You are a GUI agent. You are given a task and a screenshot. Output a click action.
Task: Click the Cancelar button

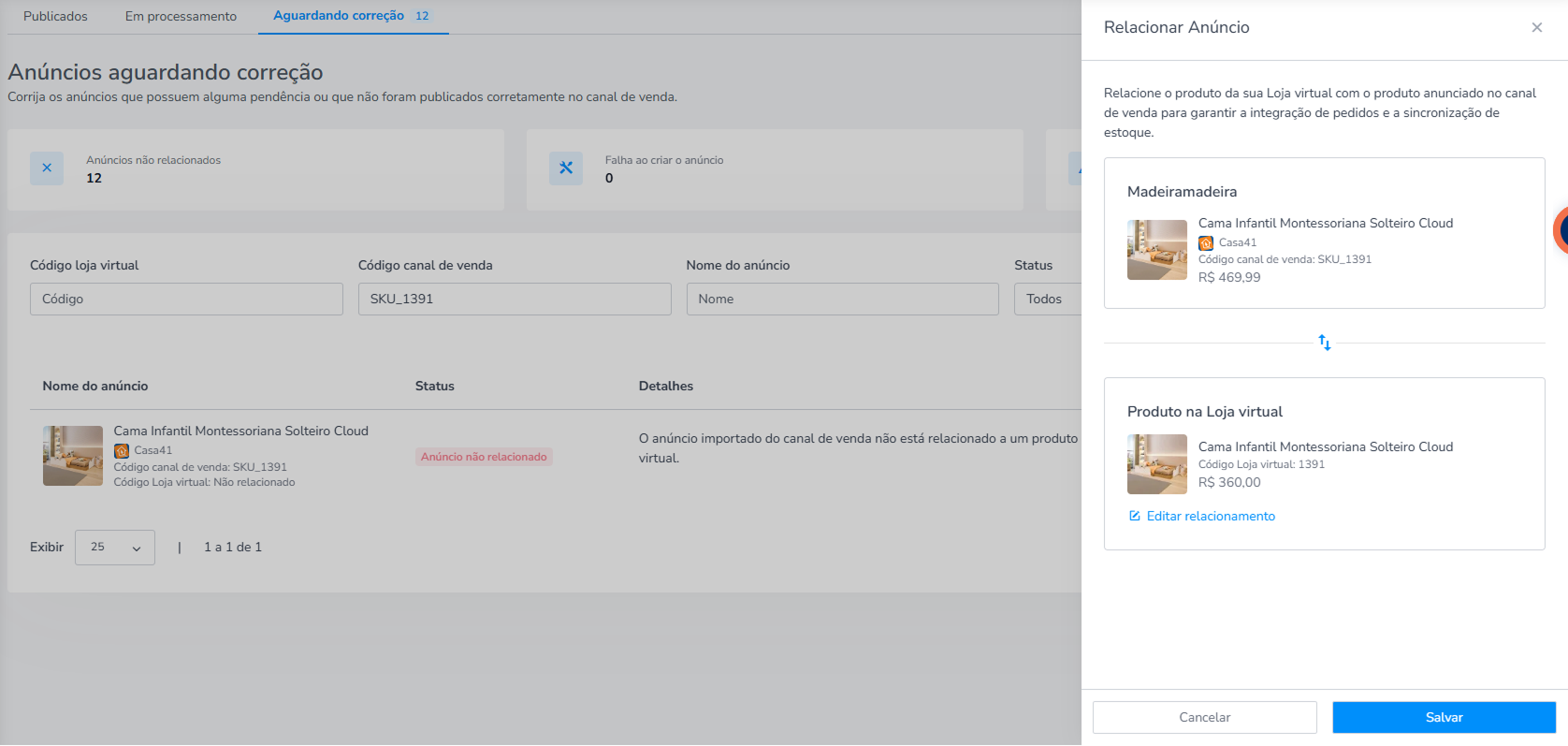point(1205,717)
